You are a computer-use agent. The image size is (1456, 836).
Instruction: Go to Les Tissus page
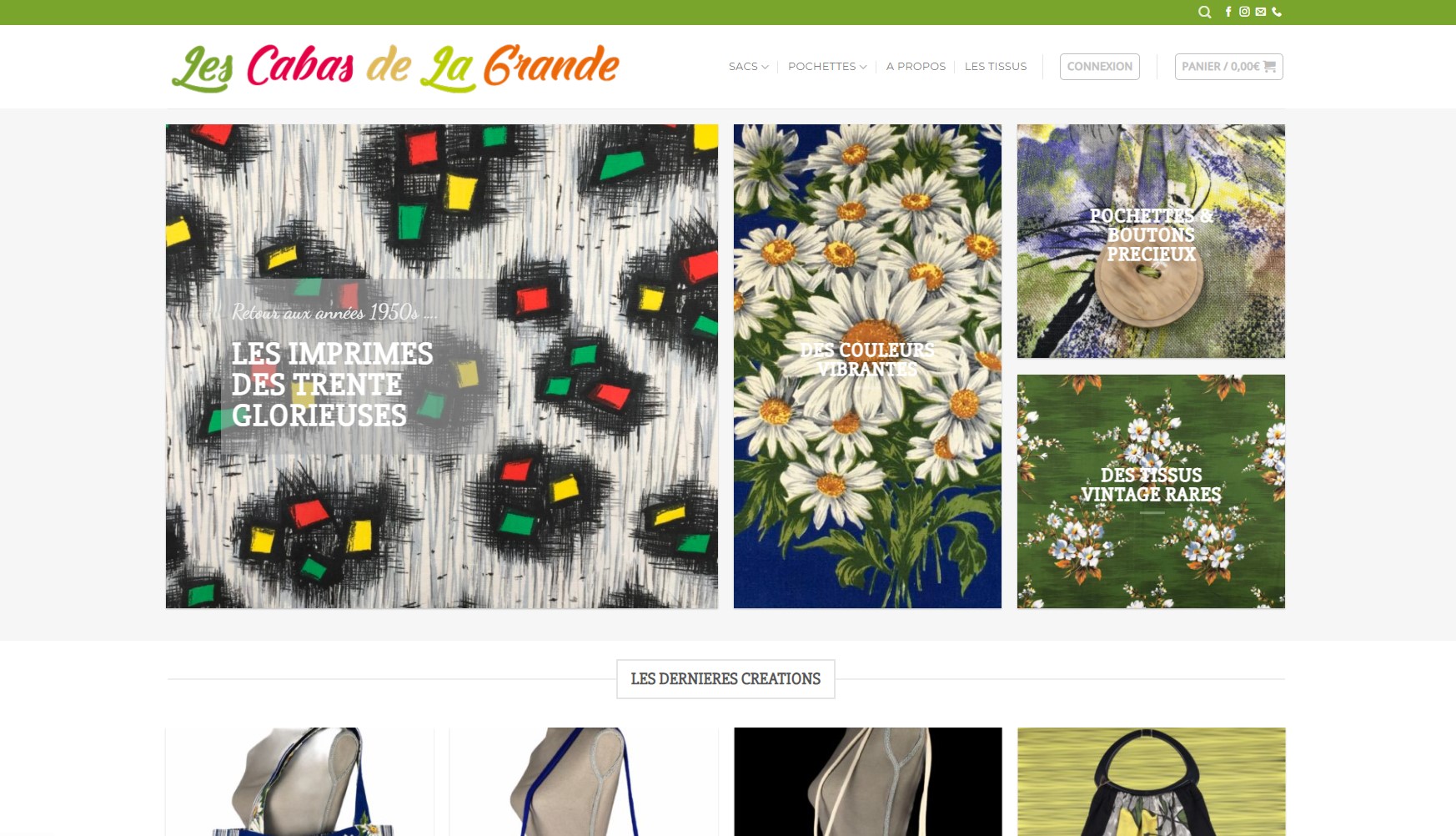pos(996,67)
